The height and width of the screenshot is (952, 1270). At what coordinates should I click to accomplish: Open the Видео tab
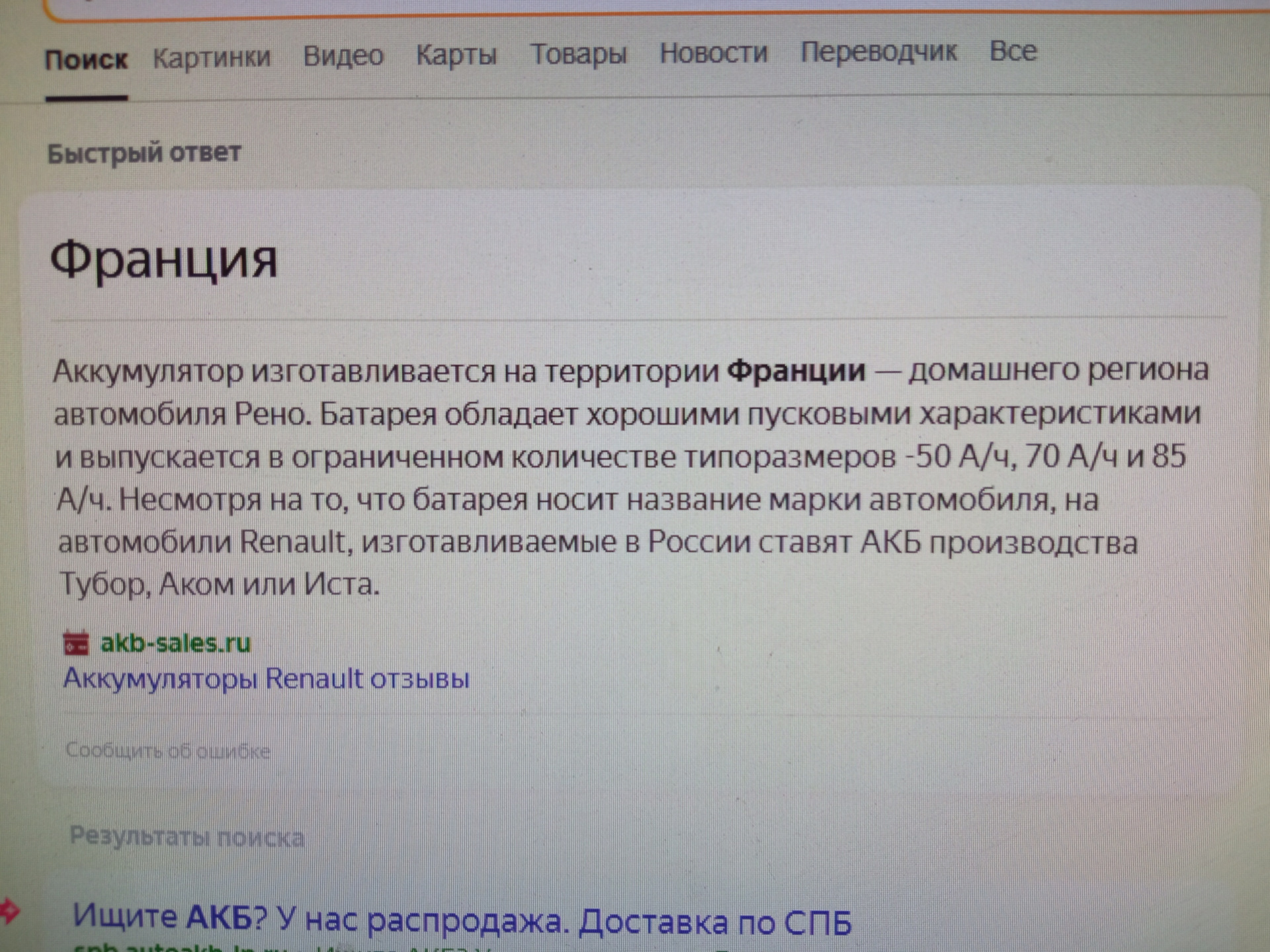click(343, 56)
